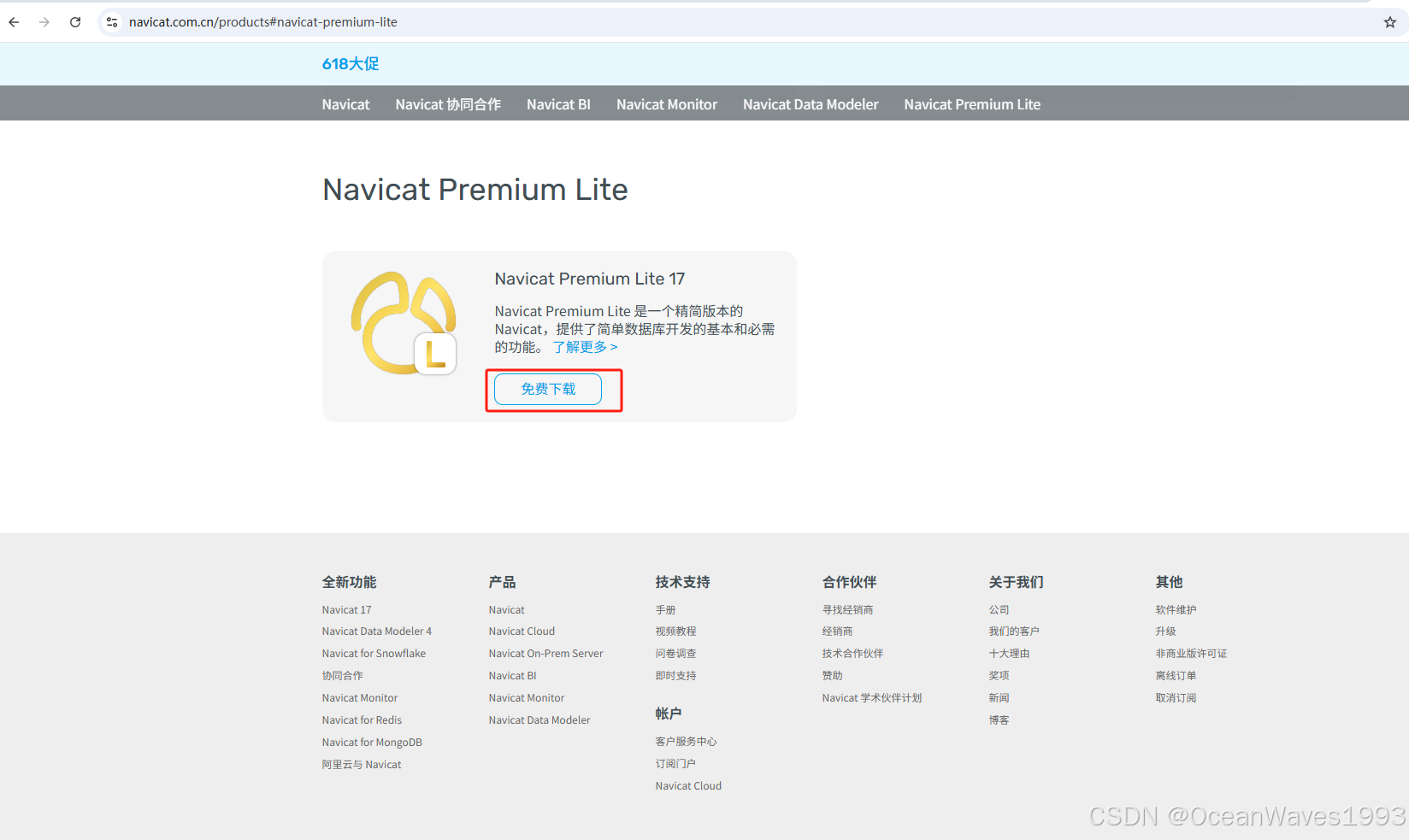Open the 博客 blog link
This screenshot has height=840, width=1409.
pyautogui.click(x=999, y=720)
